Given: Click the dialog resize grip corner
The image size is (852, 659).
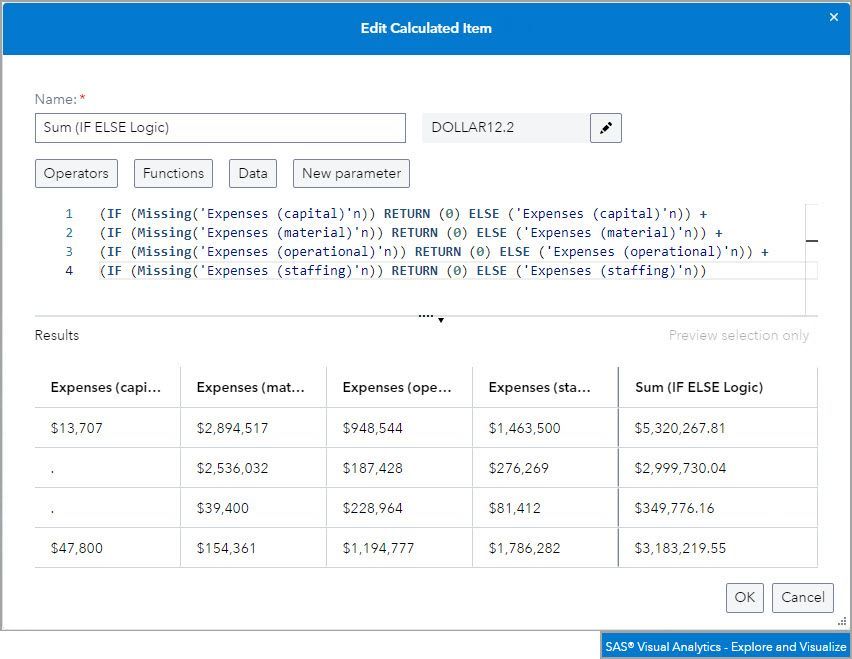Looking at the screenshot, I should [842, 622].
